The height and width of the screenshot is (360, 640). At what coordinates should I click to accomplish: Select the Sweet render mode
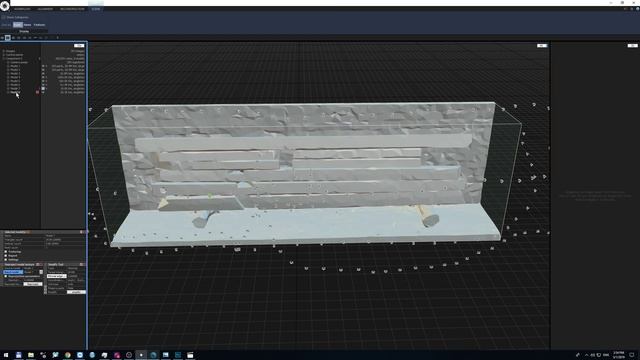pyautogui.click(x=27, y=25)
